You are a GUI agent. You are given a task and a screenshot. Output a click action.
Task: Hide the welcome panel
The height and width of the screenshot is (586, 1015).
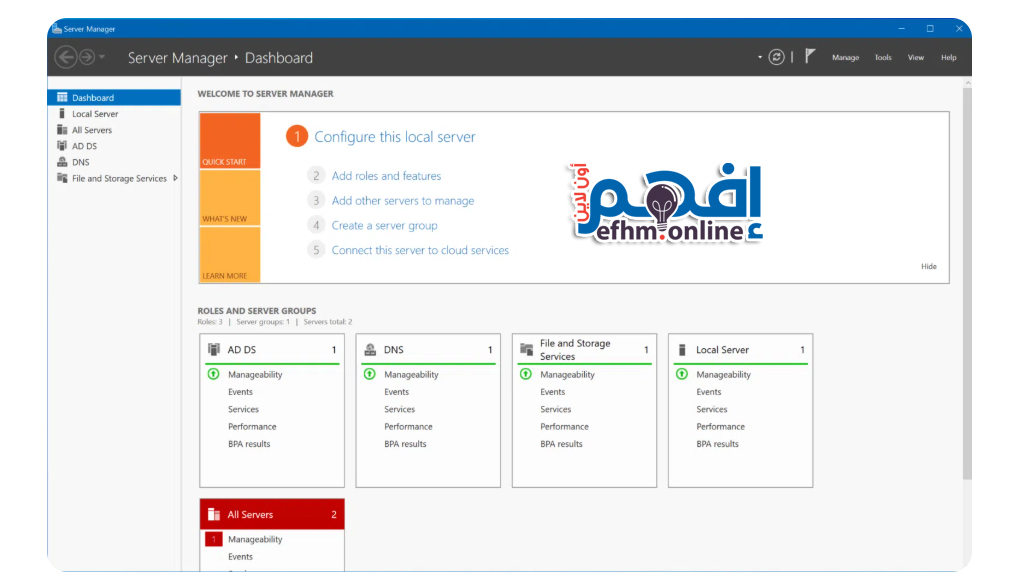tap(929, 267)
